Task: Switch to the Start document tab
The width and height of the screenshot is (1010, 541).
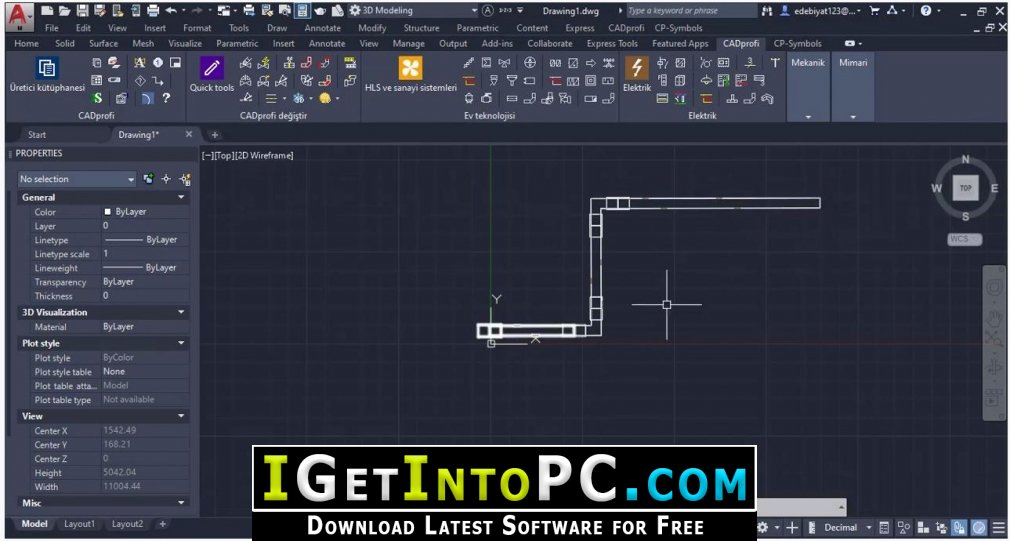Action: (x=37, y=135)
